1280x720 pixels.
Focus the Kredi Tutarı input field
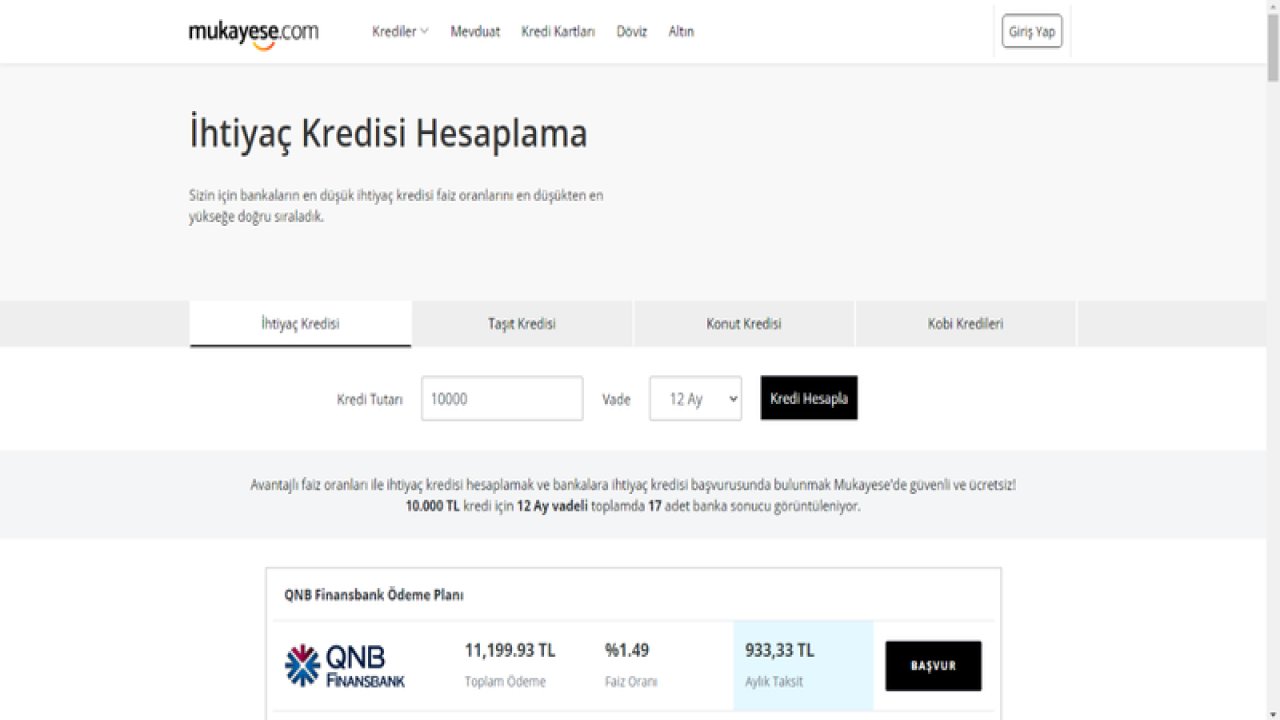(x=502, y=398)
